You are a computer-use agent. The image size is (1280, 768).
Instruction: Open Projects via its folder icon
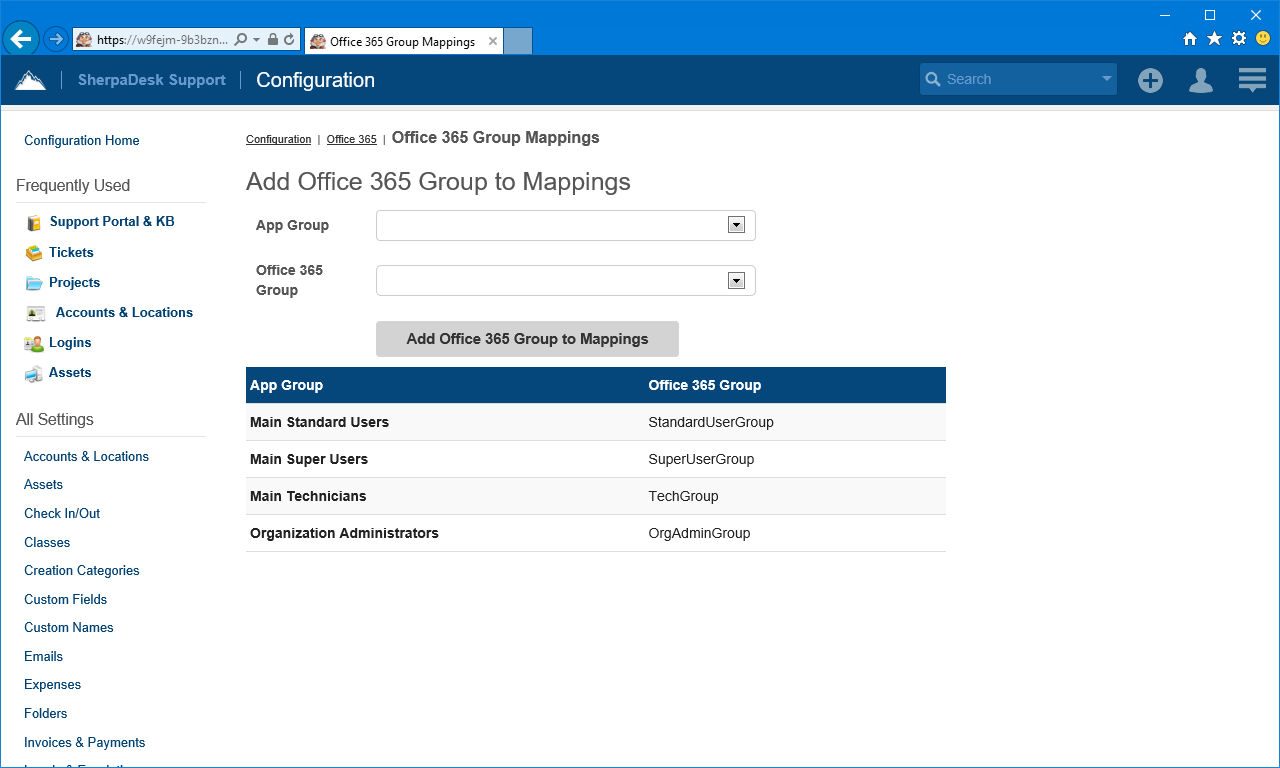pos(33,282)
